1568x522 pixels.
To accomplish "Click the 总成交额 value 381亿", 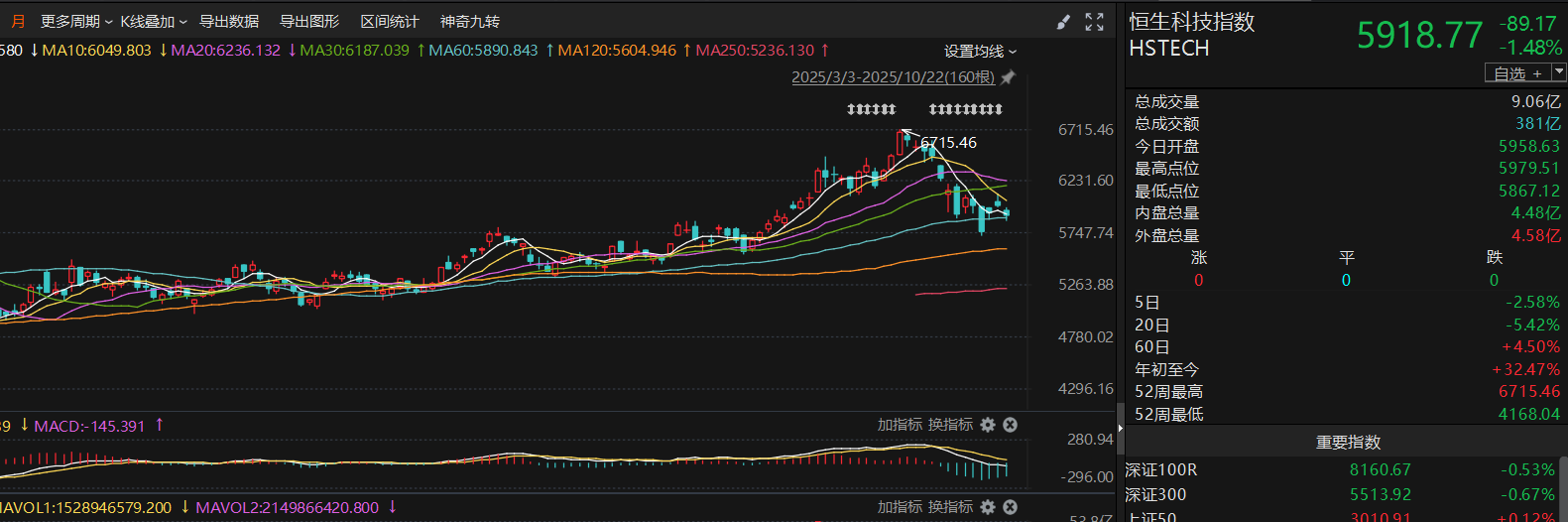I will pyautogui.click(x=1537, y=124).
